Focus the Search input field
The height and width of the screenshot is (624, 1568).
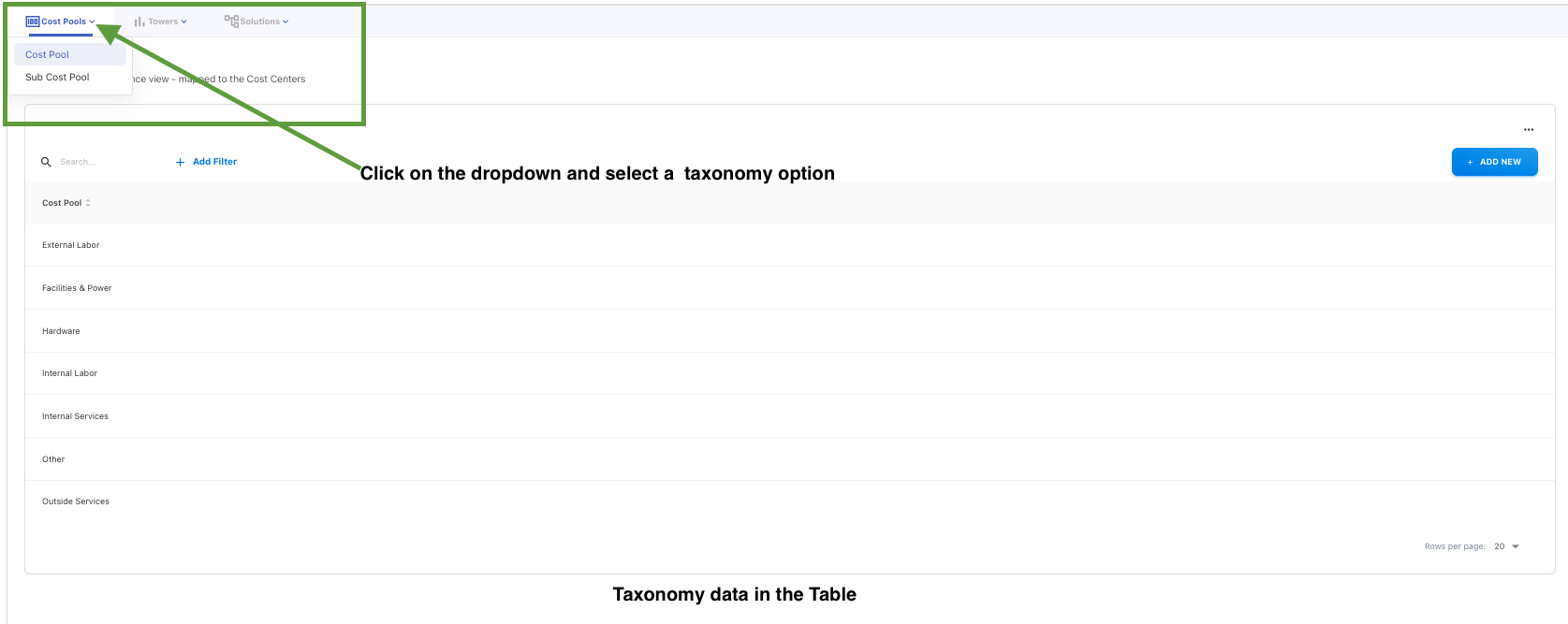(x=103, y=162)
